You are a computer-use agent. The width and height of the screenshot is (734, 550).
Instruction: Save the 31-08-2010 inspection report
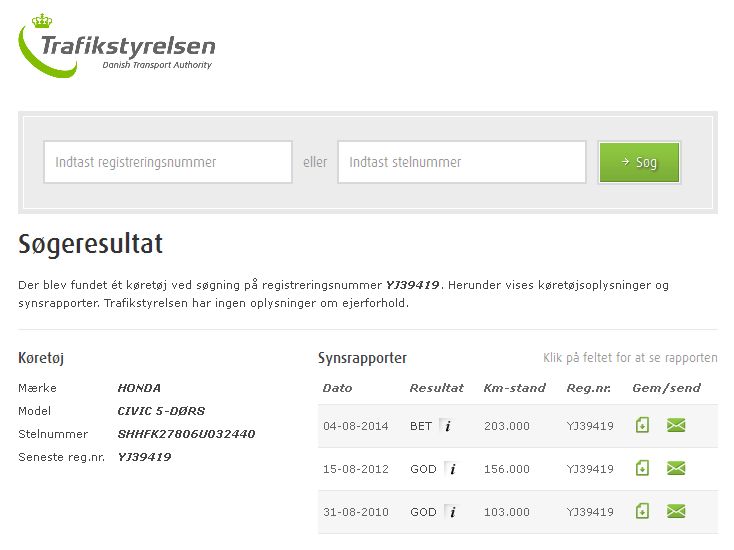642,511
